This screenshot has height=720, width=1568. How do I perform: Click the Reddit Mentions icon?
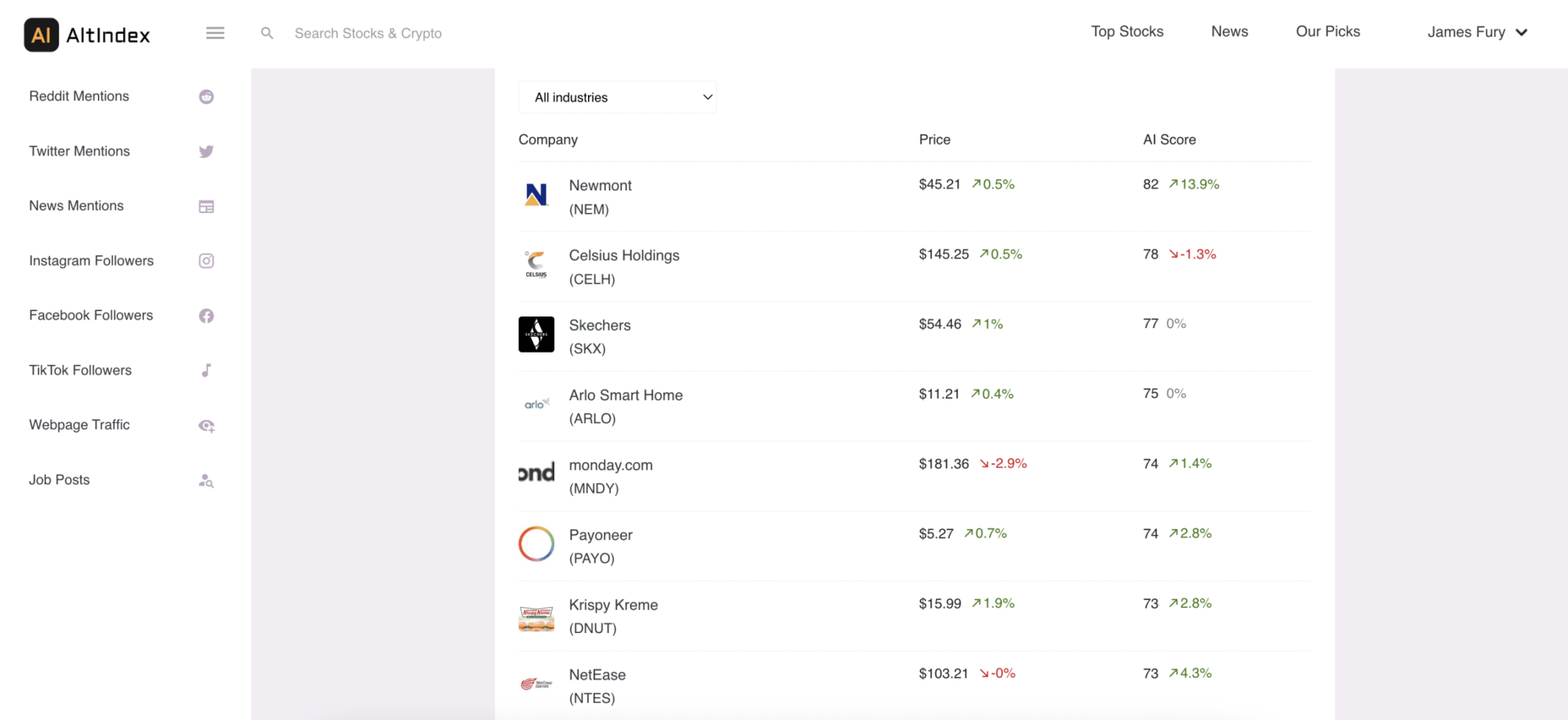click(x=206, y=96)
